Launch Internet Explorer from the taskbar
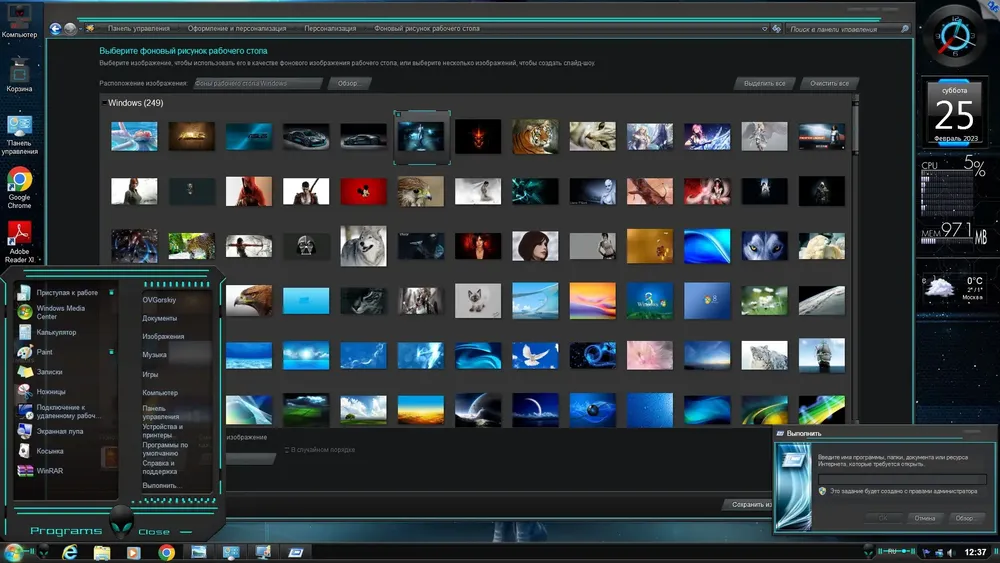Viewport: 1000px width, 563px height. [70, 552]
